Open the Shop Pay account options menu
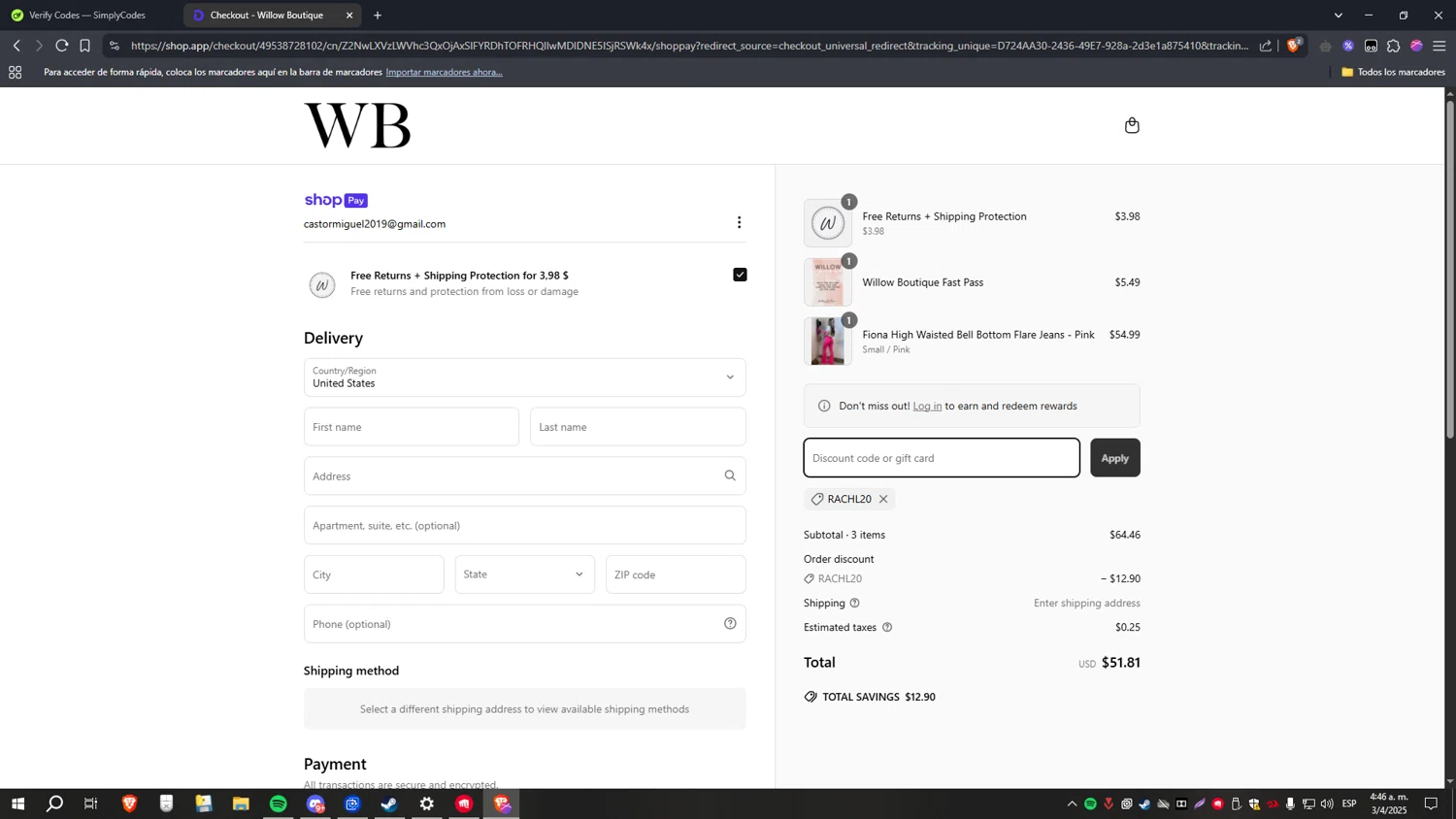 (739, 222)
